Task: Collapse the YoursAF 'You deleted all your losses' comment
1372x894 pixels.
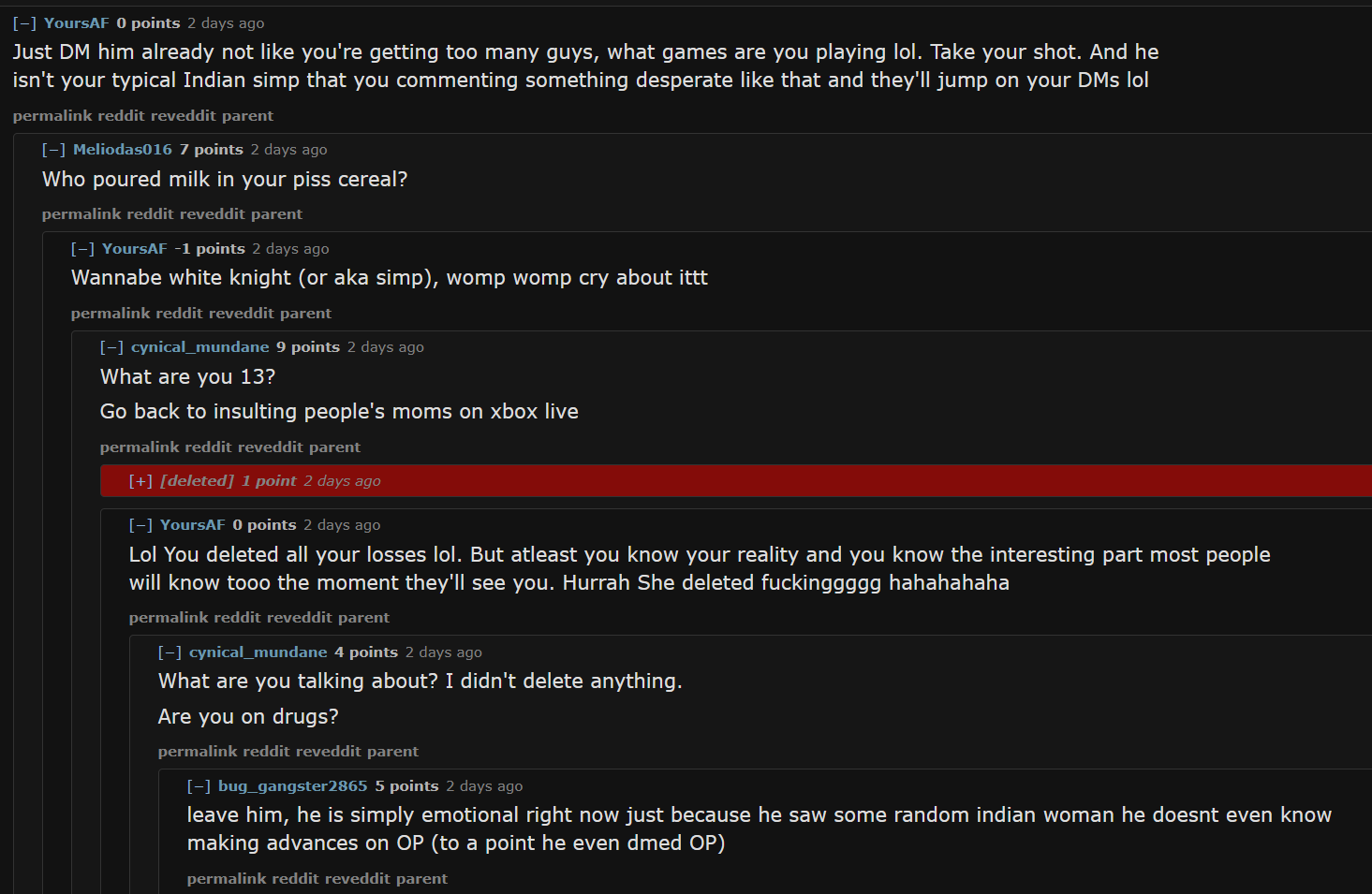Action: [x=140, y=525]
